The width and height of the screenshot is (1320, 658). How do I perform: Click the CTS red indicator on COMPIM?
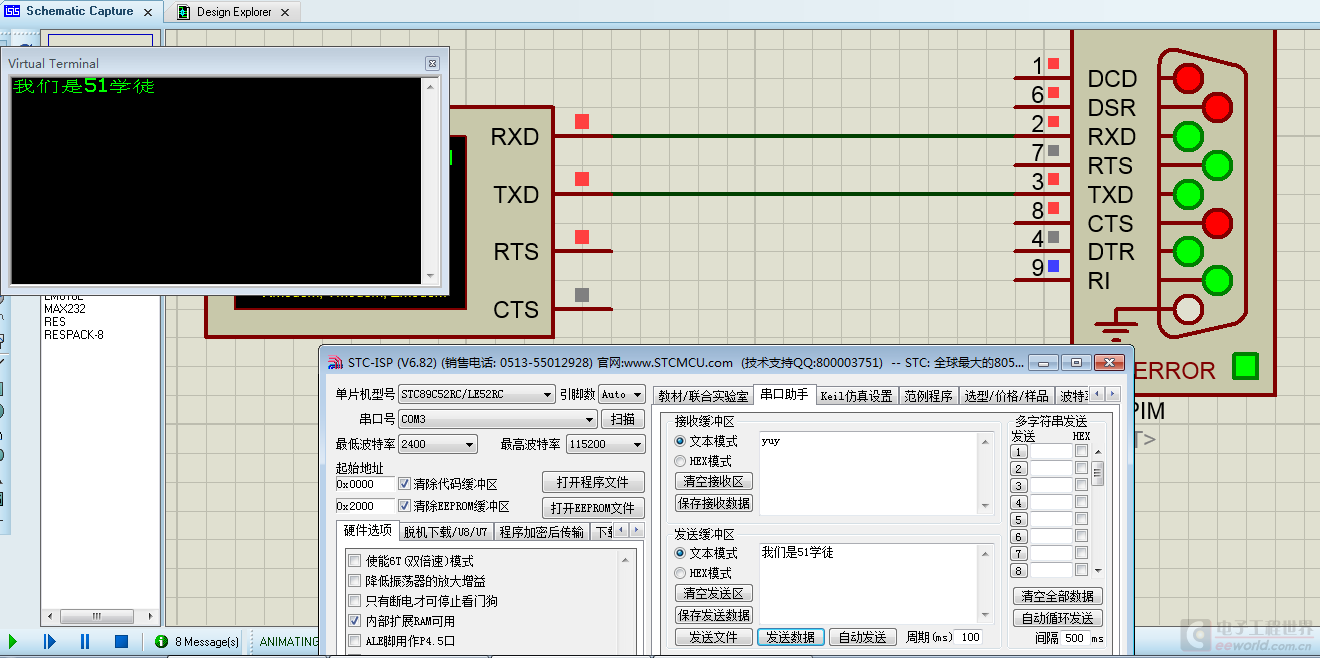click(1217, 221)
